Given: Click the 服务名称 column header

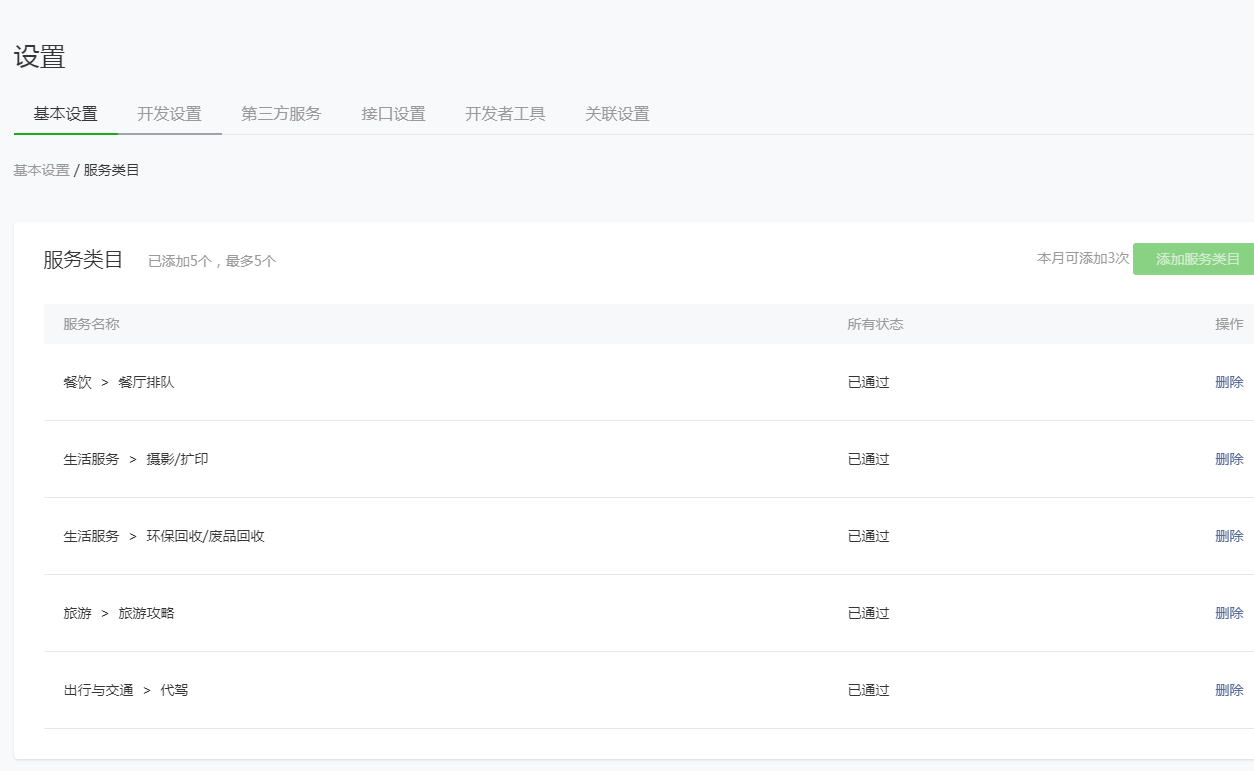Looking at the screenshot, I should 91,324.
